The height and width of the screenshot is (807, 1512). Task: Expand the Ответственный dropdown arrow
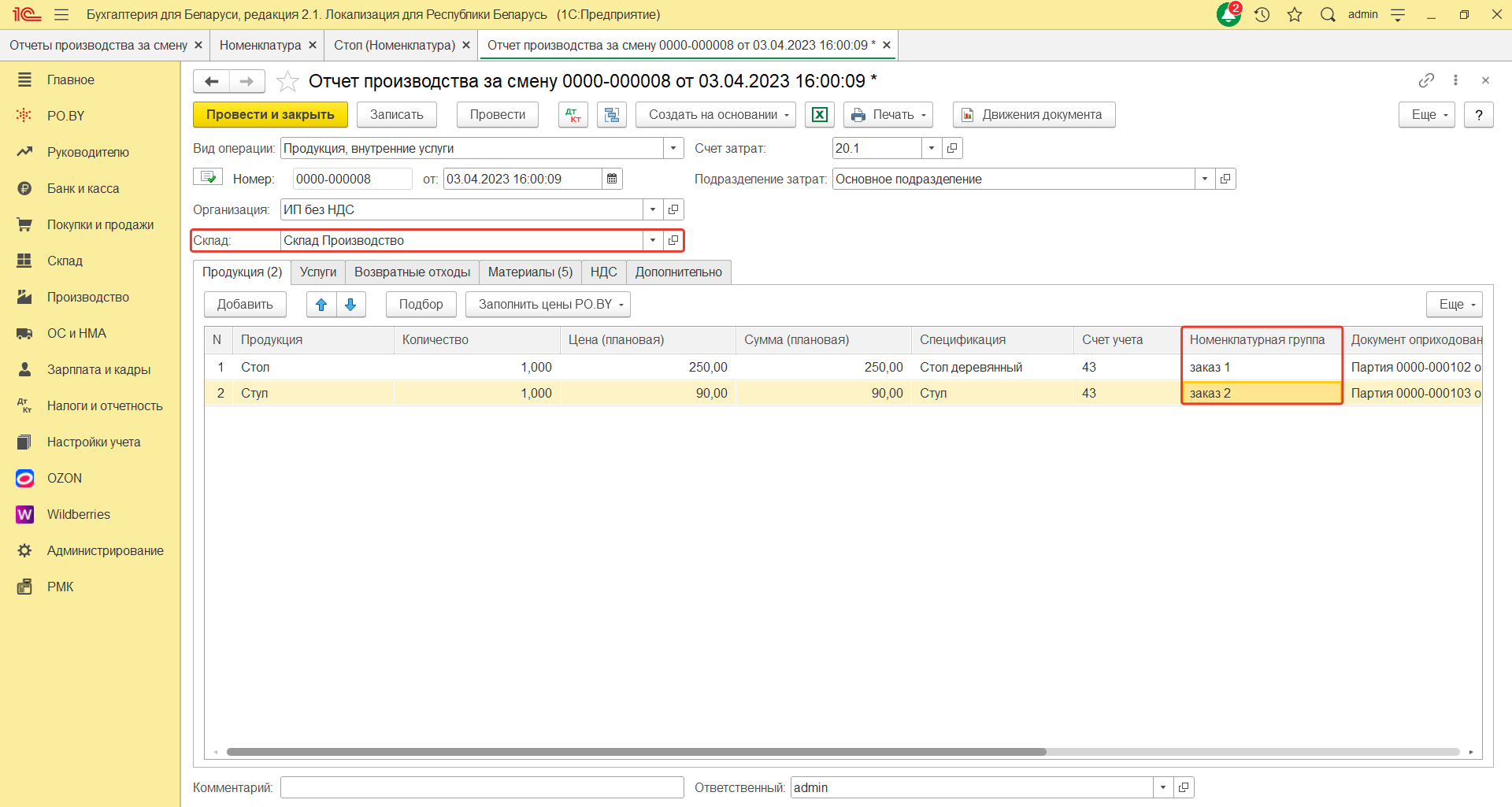click(1163, 787)
